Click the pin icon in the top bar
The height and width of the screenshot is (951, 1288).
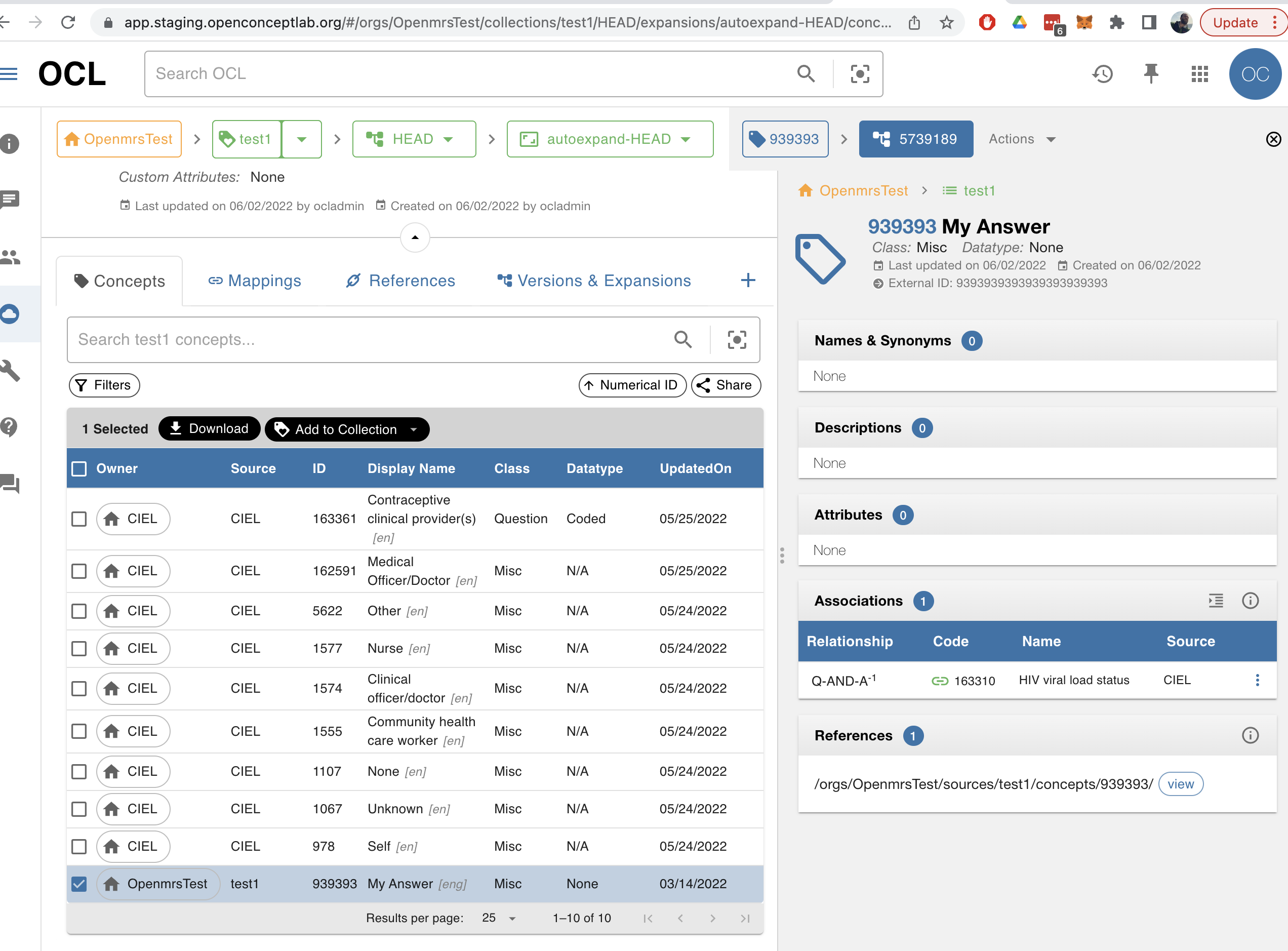tap(1150, 74)
